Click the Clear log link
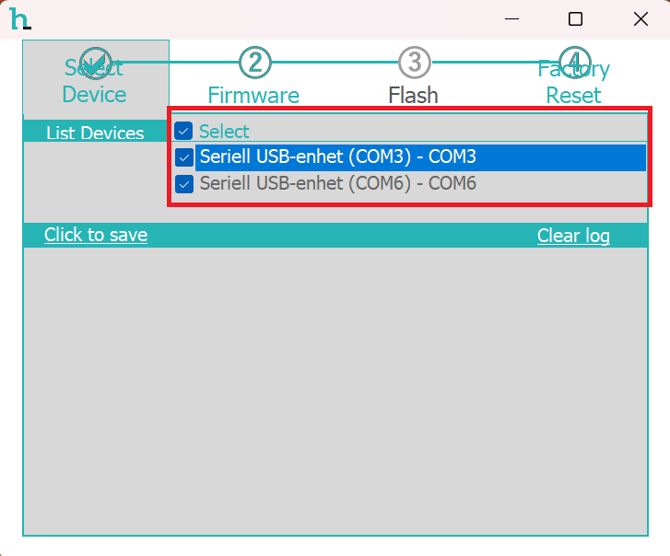Screen dimensions: 670x556 pos(573,236)
